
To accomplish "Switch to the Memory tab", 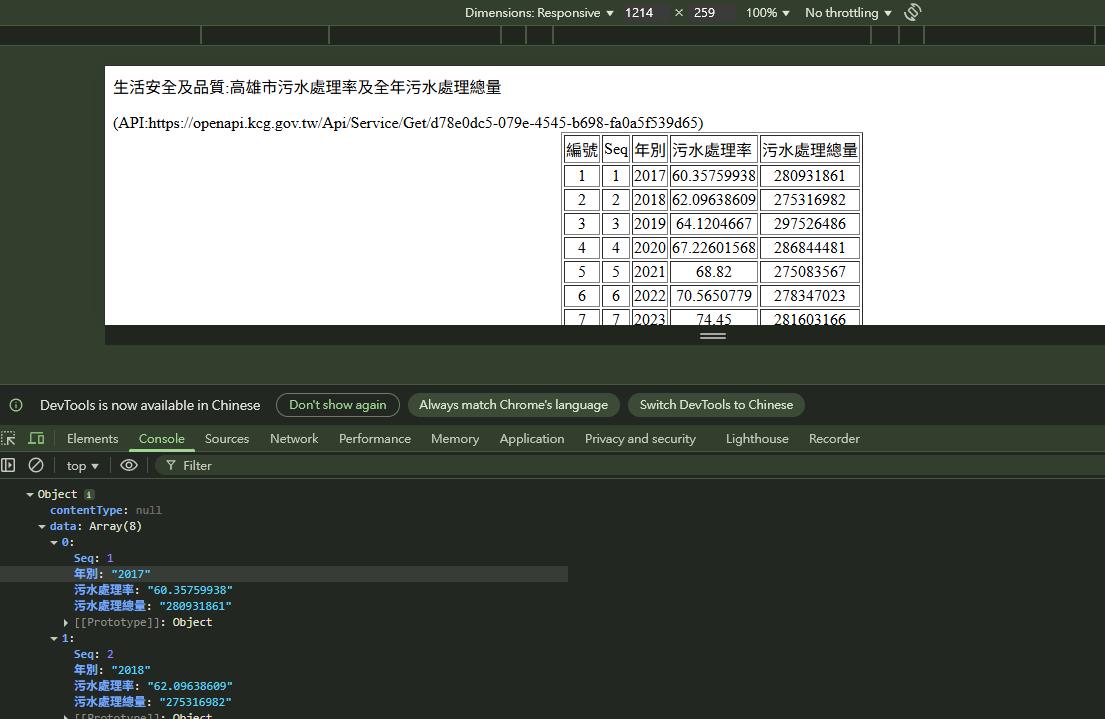I will [455, 438].
